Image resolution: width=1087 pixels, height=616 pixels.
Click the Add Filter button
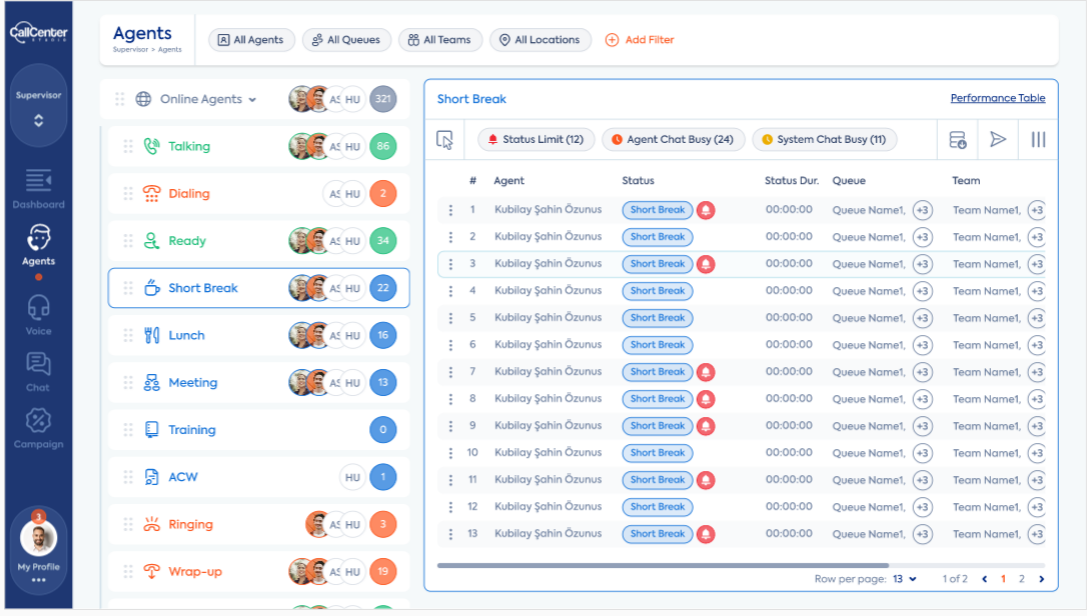[x=639, y=39]
